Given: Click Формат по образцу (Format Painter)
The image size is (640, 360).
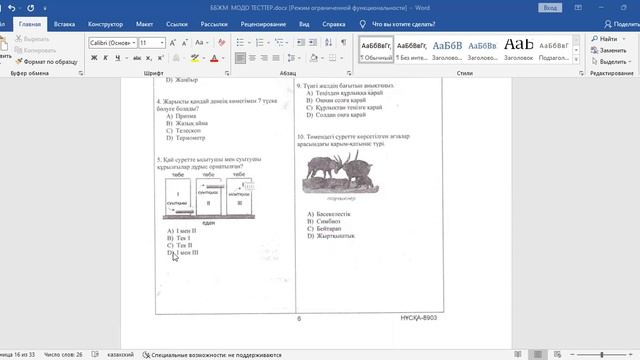Looking at the screenshot, I should pyautogui.click(x=47, y=62).
